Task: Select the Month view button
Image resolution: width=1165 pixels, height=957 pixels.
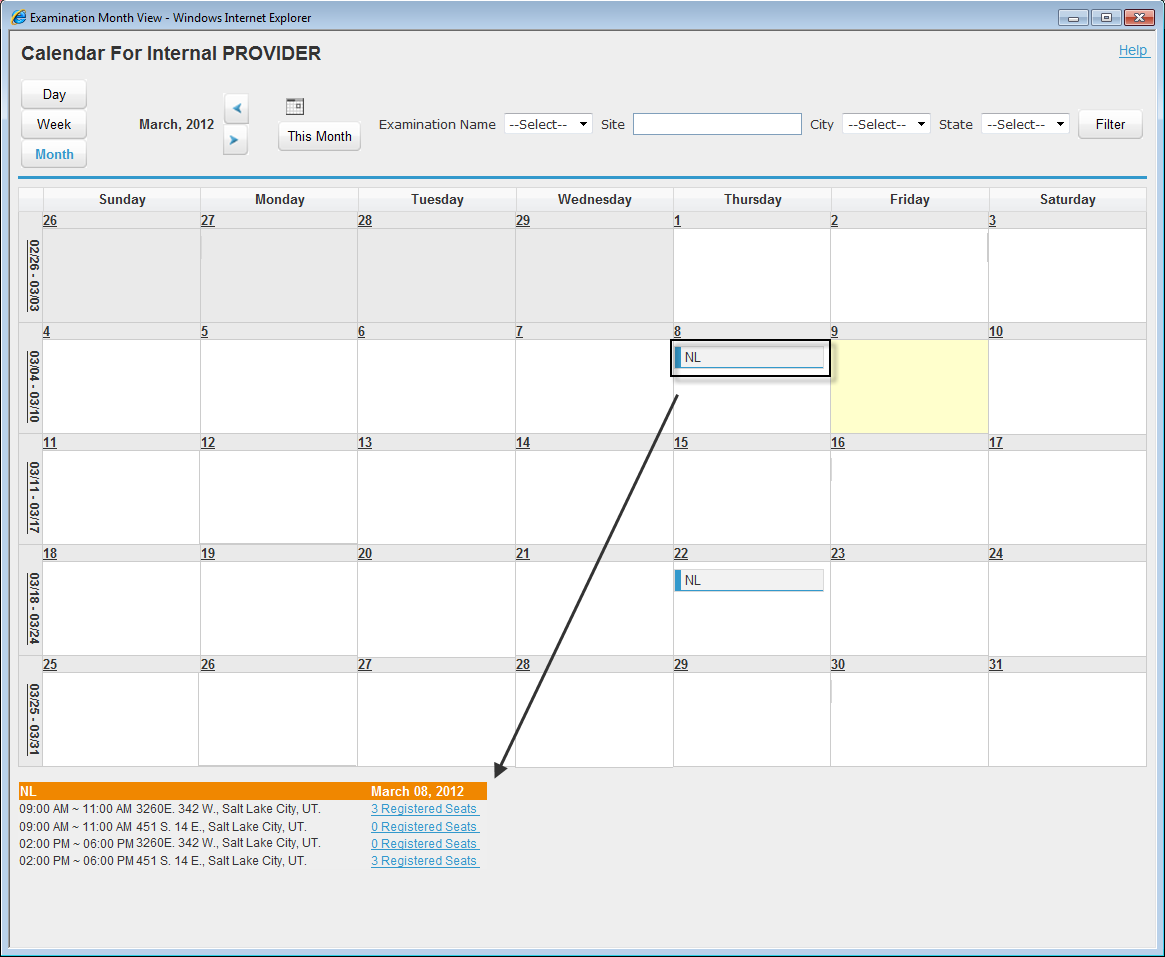Action: 54,154
